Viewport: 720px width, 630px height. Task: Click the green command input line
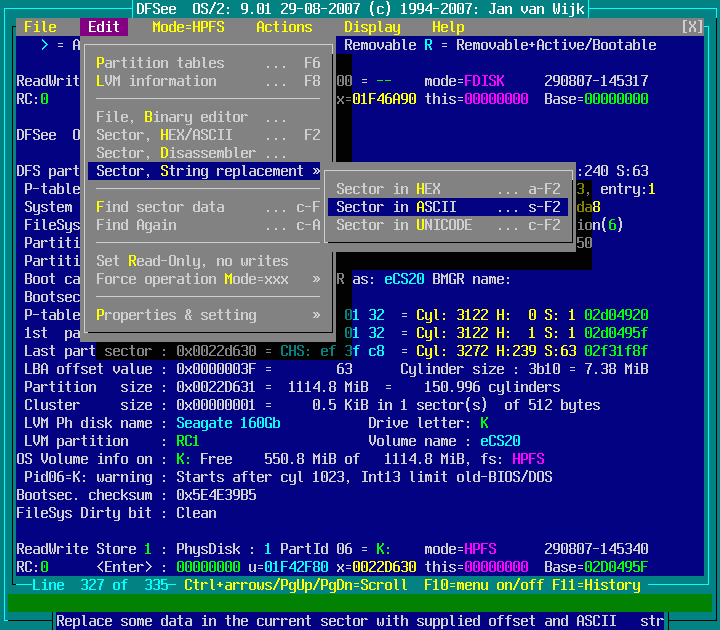[360, 602]
